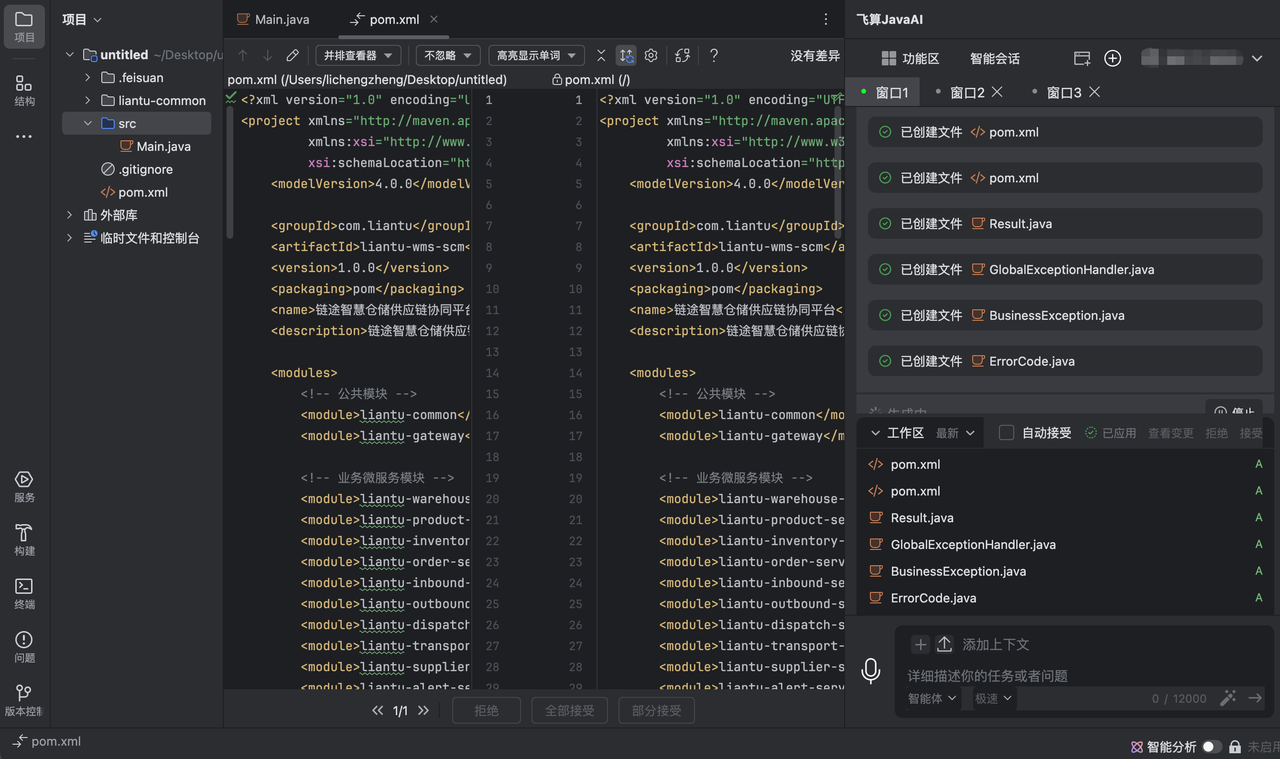Click the microphone voice input icon
The width and height of the screenshot is (1280, 759).
871,671
